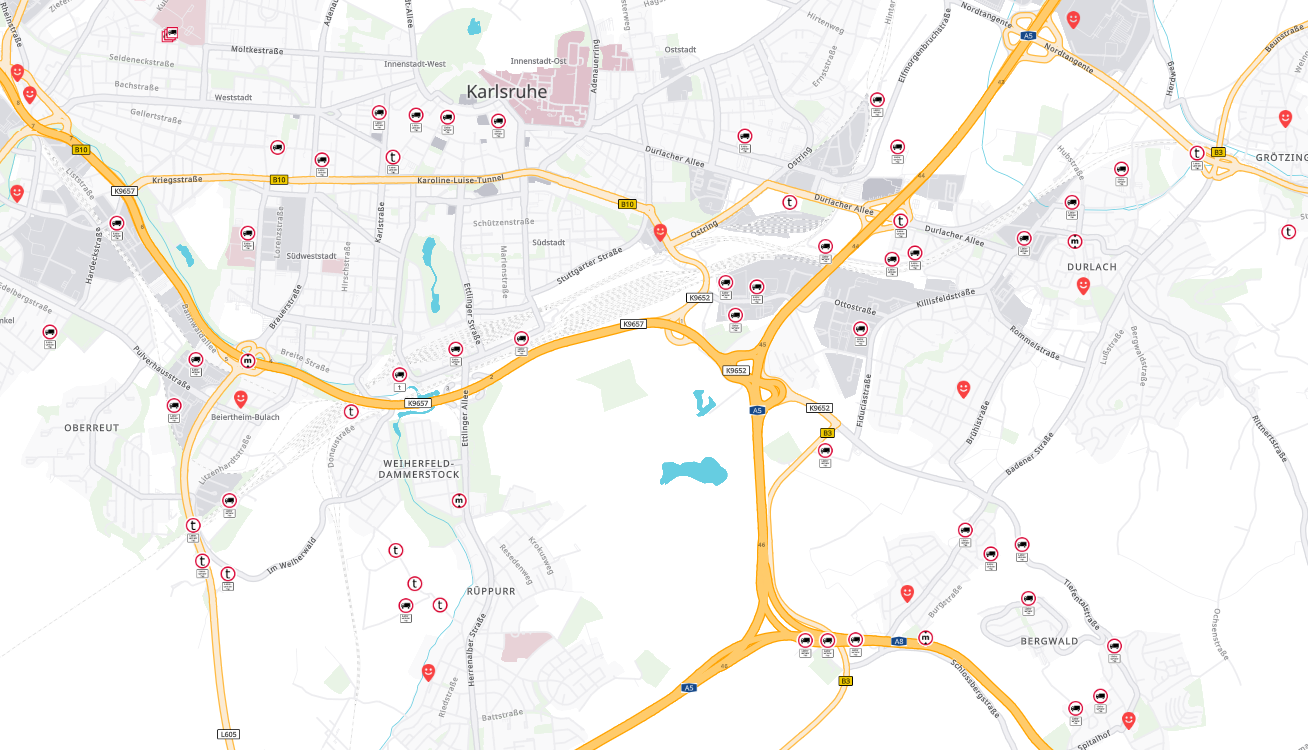Click the L605 road shield
1308x750 pixels.
click(229, 734)
